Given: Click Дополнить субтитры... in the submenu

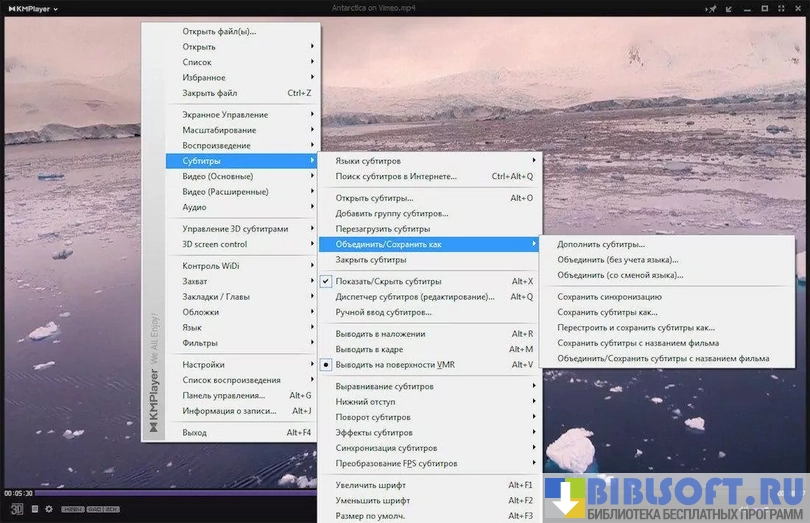Looking at the screenshot, I should tap(600, 244).
